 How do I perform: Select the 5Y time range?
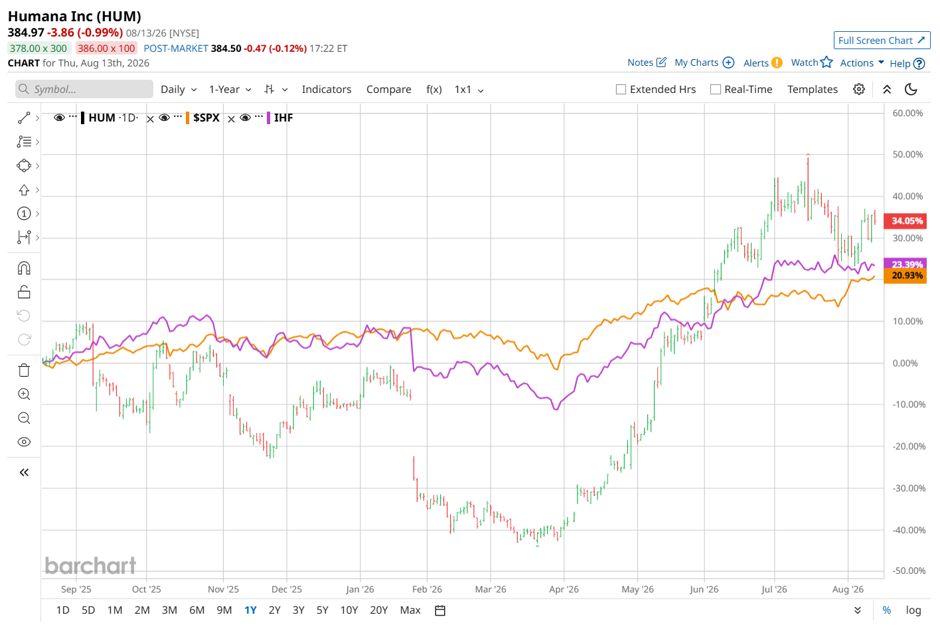[323, 610]
